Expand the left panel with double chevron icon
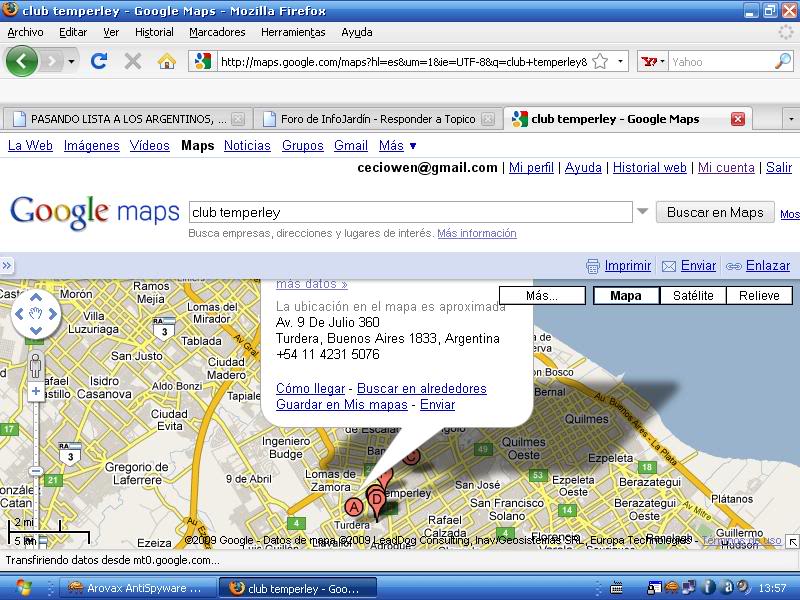This screenshot has width=800, height=600. coord(7,265)
